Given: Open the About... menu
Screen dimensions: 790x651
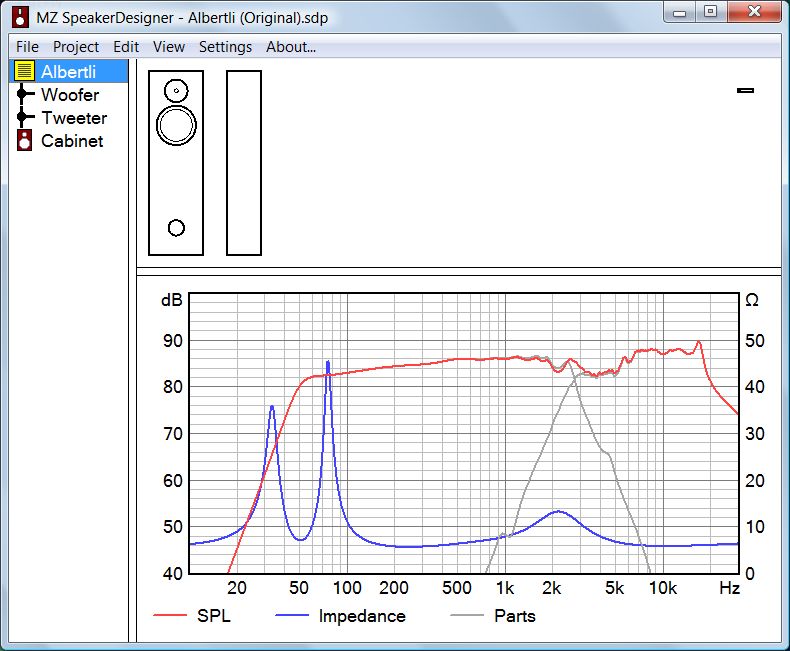Looking at the screenshot, I should [291, 47].
